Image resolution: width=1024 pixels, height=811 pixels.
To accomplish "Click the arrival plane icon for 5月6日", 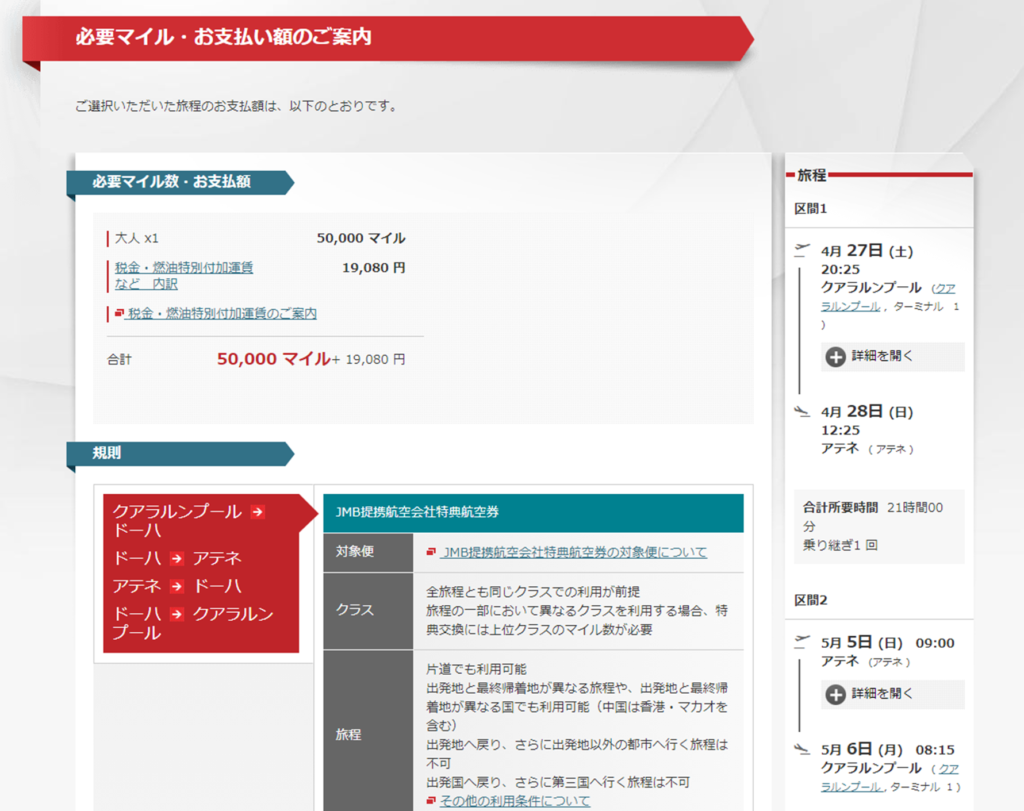I will click(x=801, y=748).
